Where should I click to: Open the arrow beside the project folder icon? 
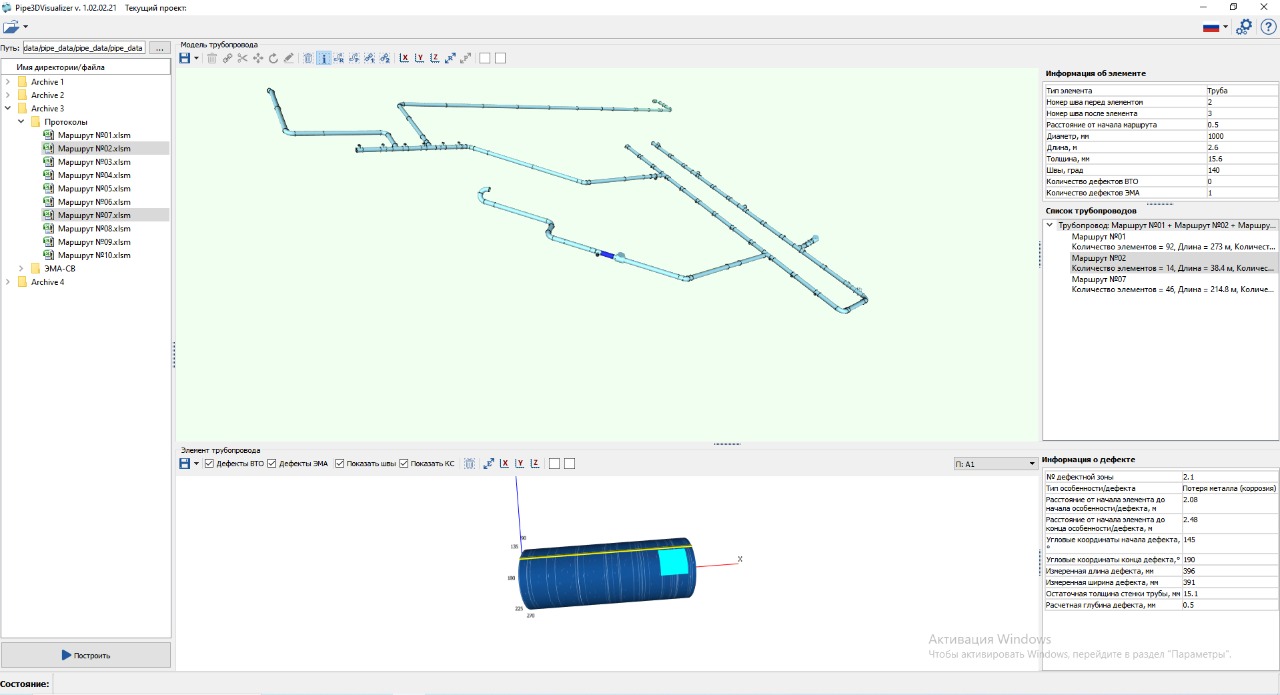tap(25, 27)
